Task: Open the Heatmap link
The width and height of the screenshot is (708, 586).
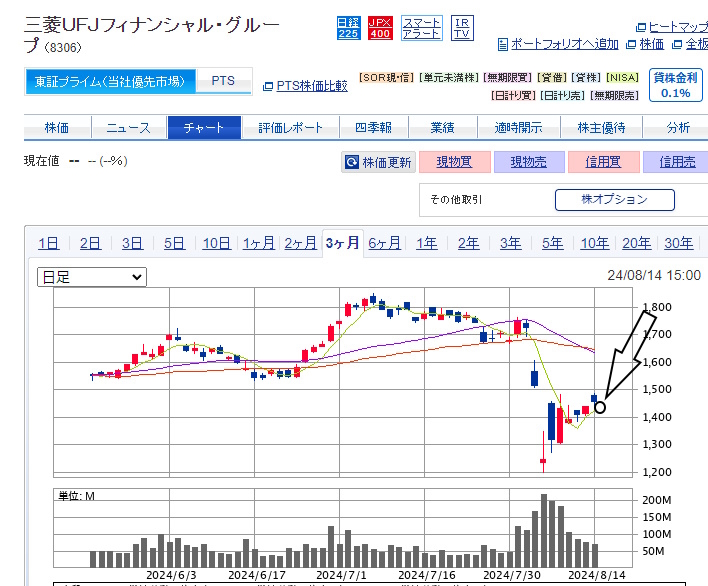Action: (678, 28)
